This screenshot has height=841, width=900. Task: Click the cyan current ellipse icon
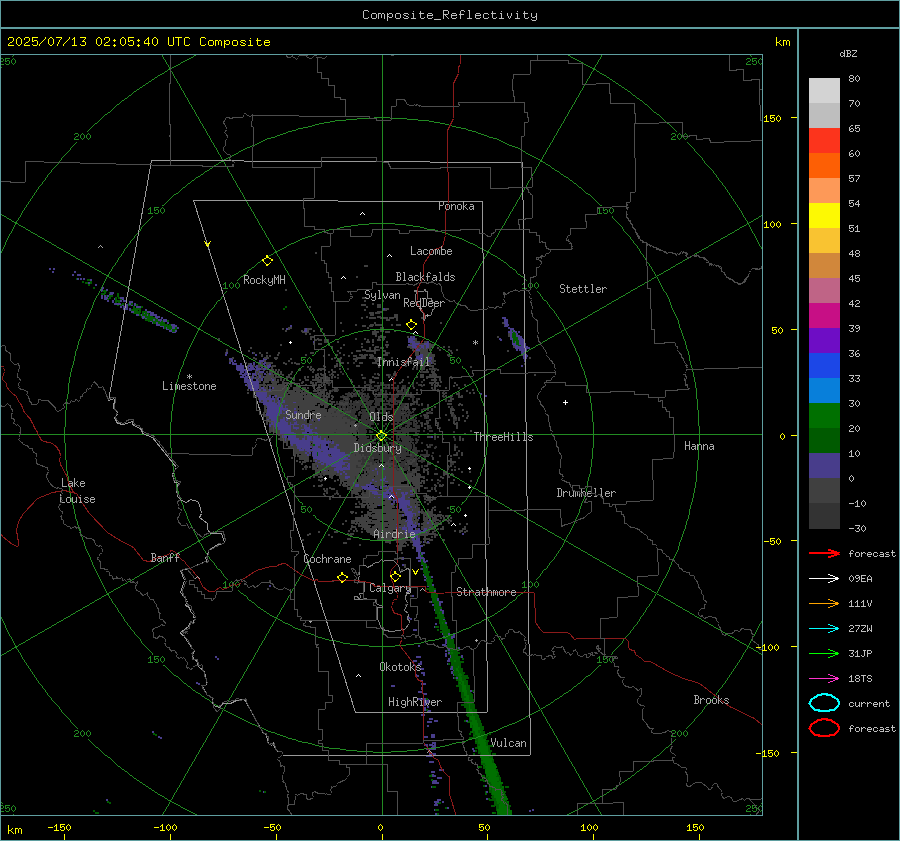coord(824,703)
